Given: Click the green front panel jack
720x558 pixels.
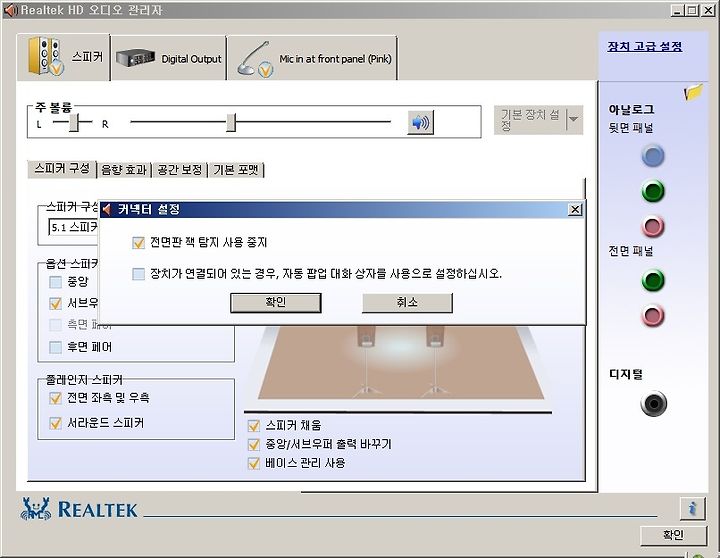Looking at the screenshot, I should pos(652,280).
